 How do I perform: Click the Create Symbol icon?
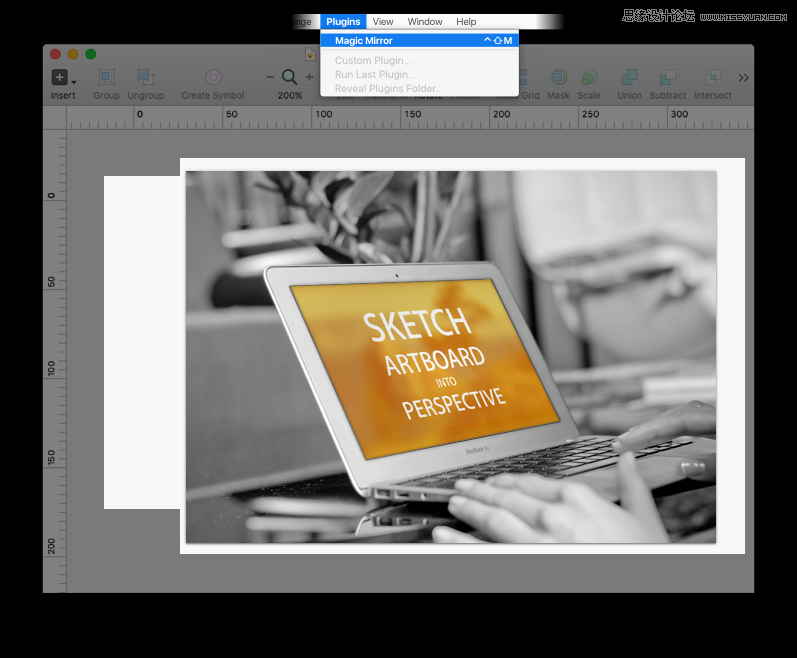pos(213,77)
